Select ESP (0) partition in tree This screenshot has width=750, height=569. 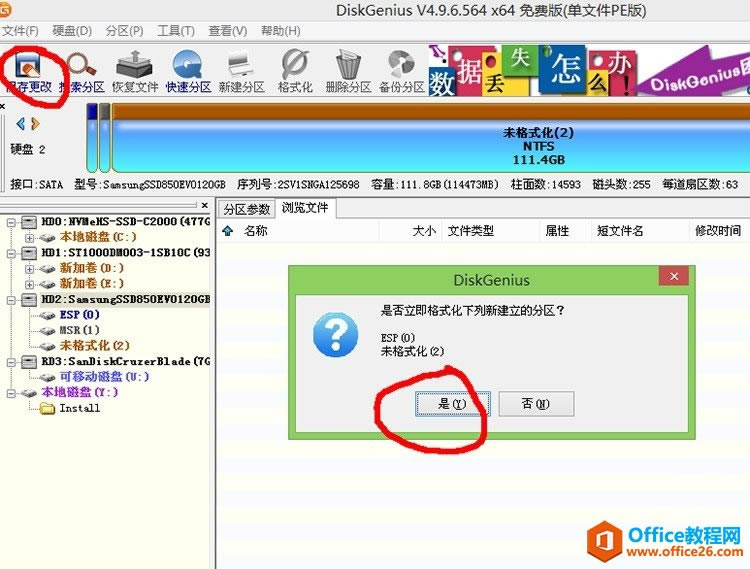pos(79,315)
